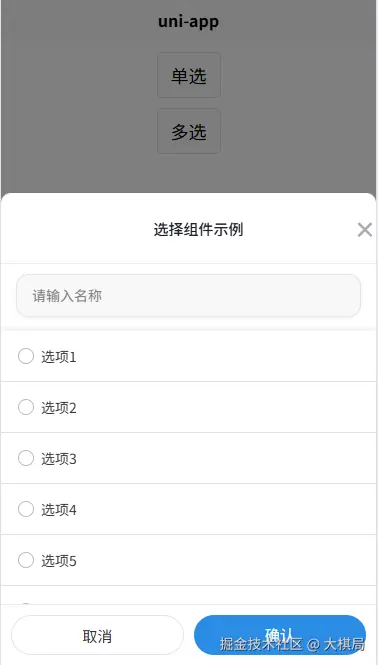Click the uni-app page title

(189, 22)
